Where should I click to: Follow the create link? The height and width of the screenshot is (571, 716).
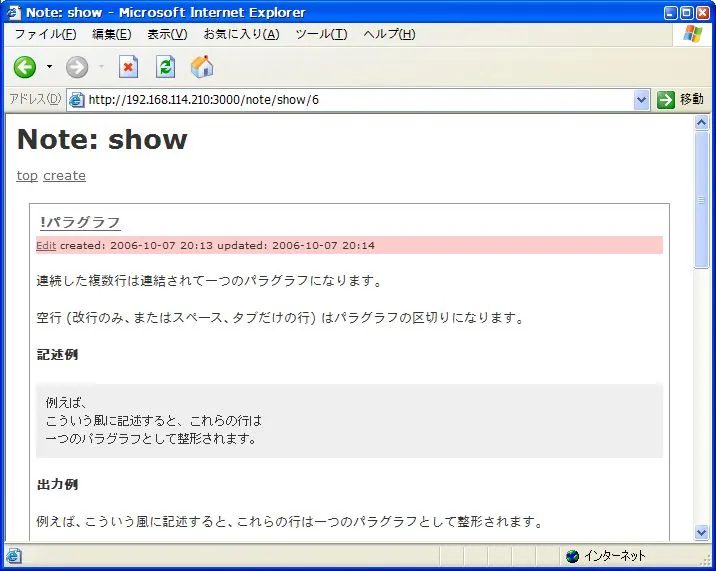[64, 175]
